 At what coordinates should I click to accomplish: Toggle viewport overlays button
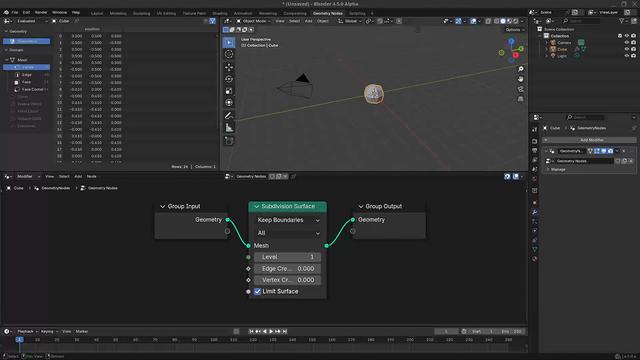coord(473,21)
